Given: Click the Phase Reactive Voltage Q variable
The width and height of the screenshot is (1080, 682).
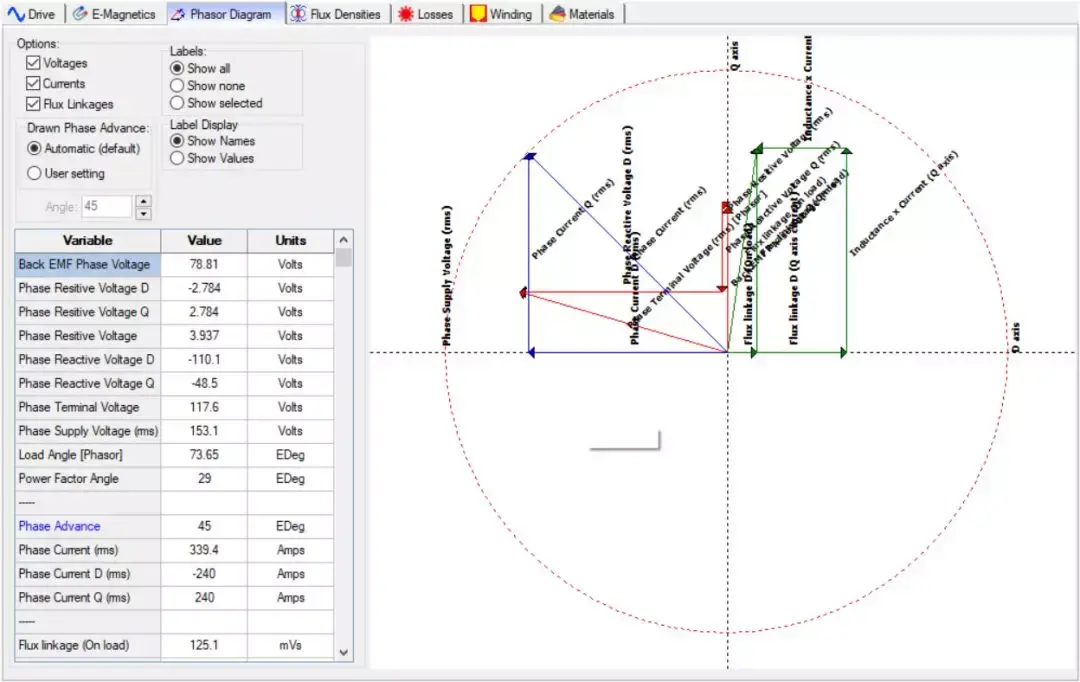Looking at the screenshot, I should point(86,383).
